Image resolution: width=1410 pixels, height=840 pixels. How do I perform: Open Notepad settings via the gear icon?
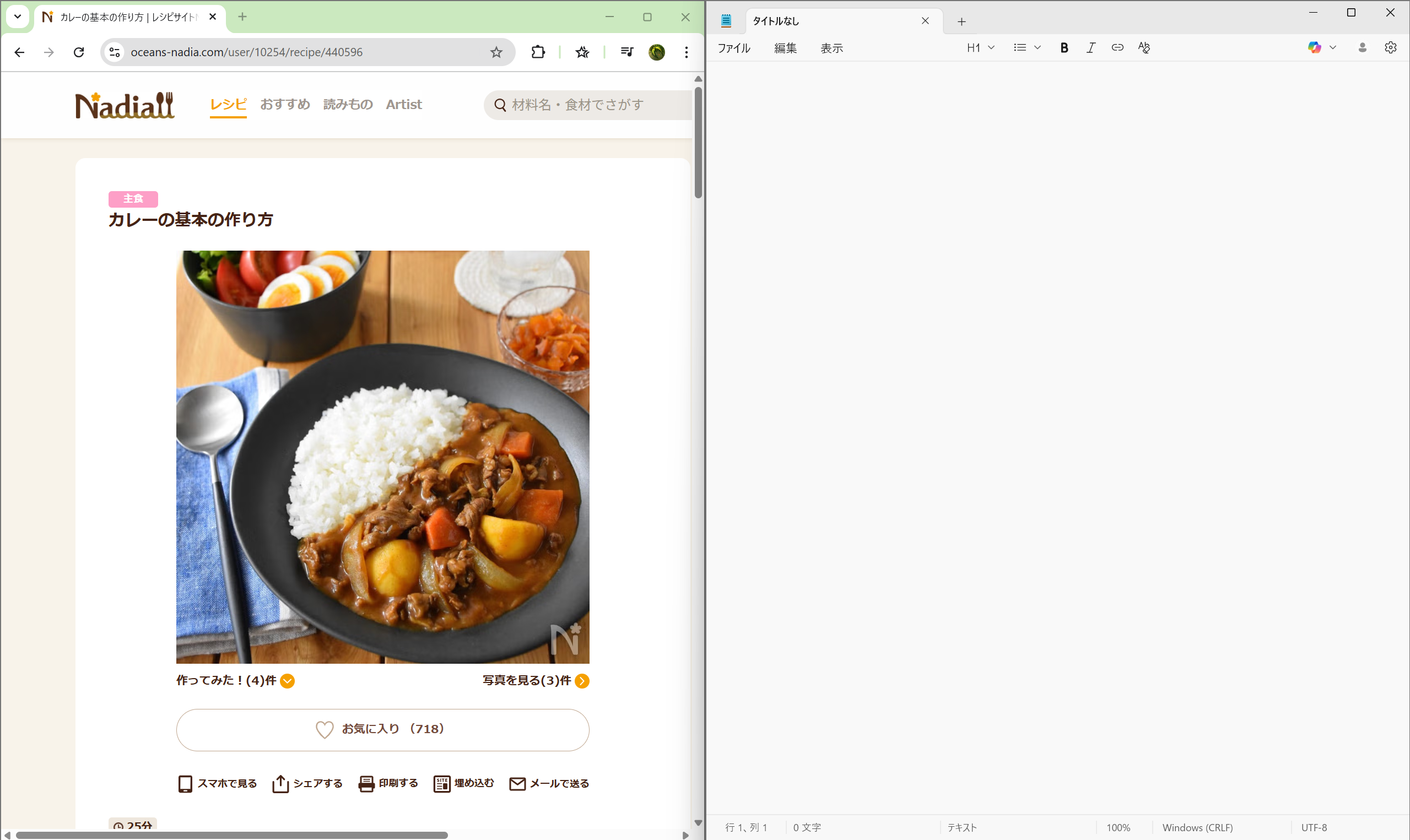click(1390, 48)
